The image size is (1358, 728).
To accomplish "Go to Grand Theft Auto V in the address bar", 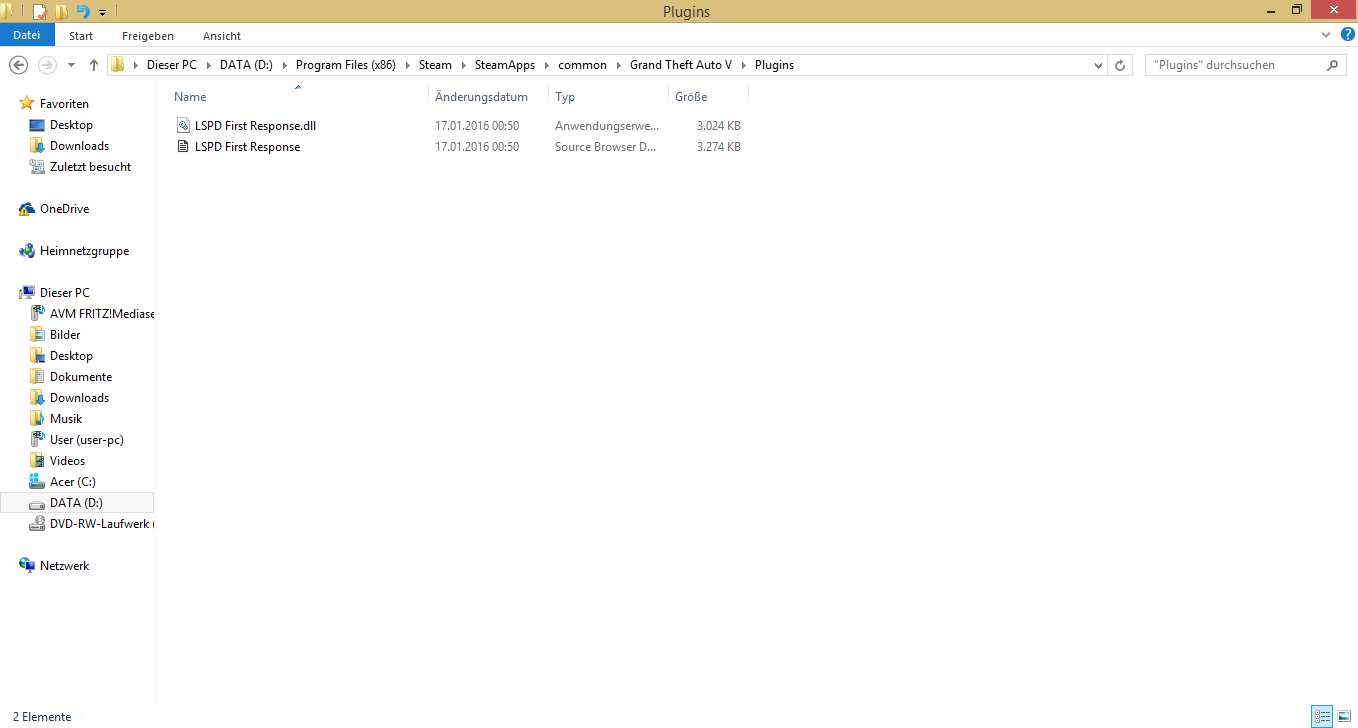I will pyautogui.click(x=681, y=65).
